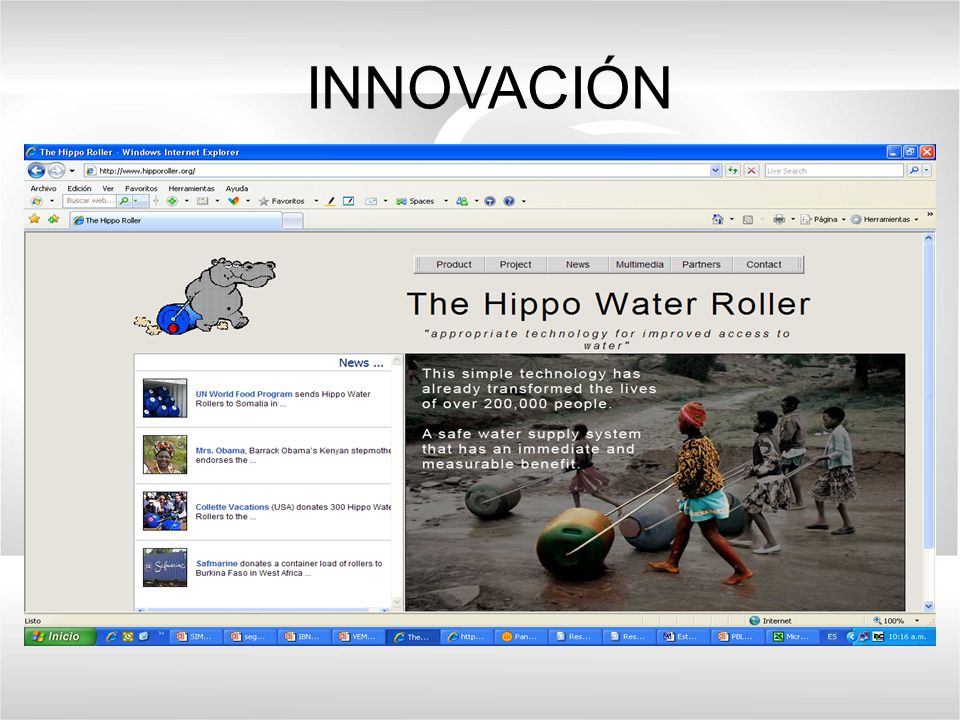
Task: Click the Spaces toolbar button
Action: (415, 201)
